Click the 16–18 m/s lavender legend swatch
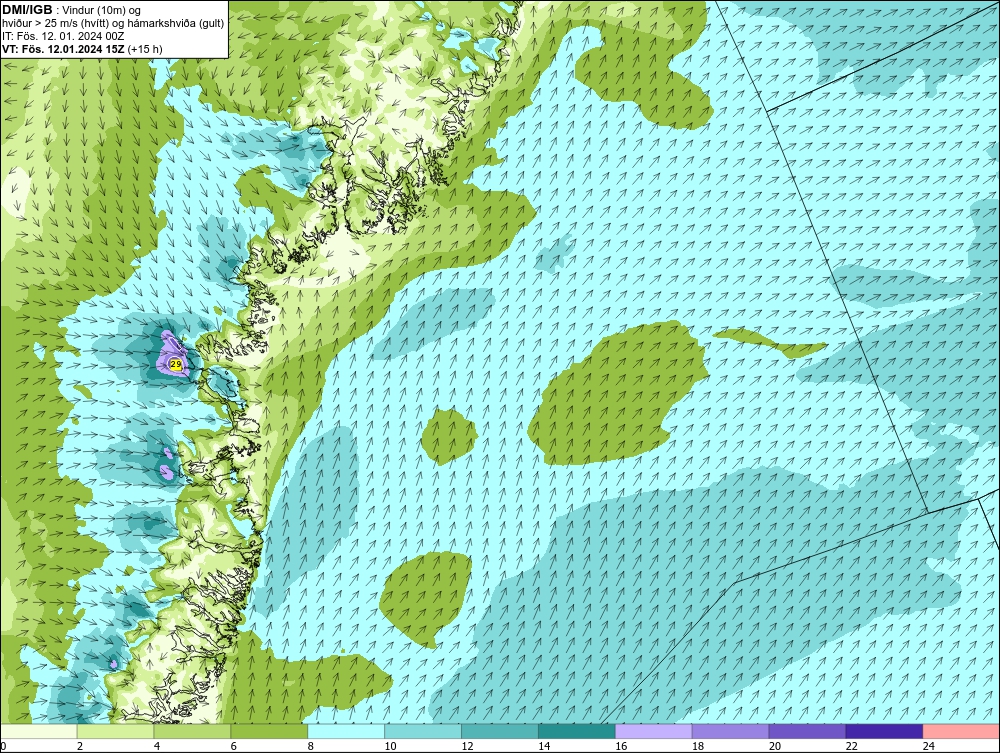Image resolution: width=1000 pixels, height=753 pixels. point(654,731)
